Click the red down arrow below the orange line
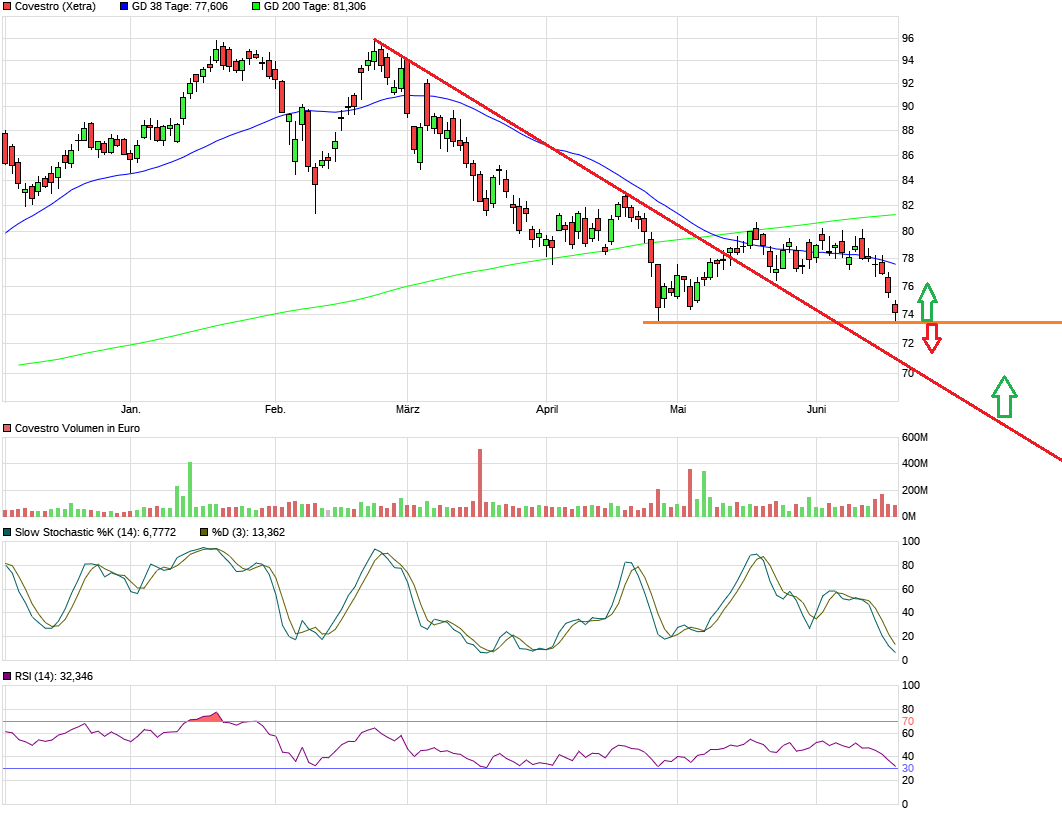 (932, 338)
